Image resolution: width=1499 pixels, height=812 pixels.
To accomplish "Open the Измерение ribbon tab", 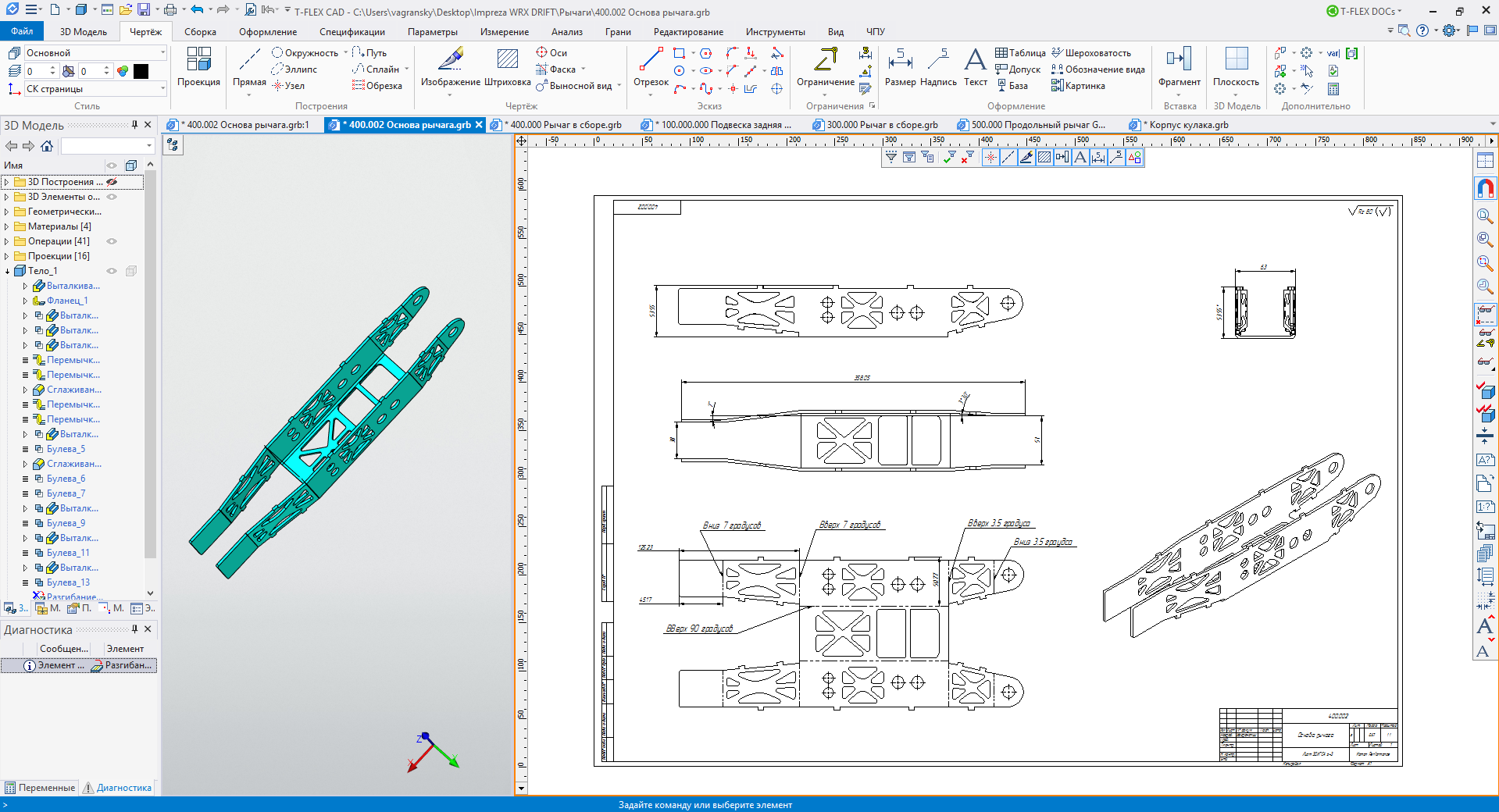I will (505, 31).
